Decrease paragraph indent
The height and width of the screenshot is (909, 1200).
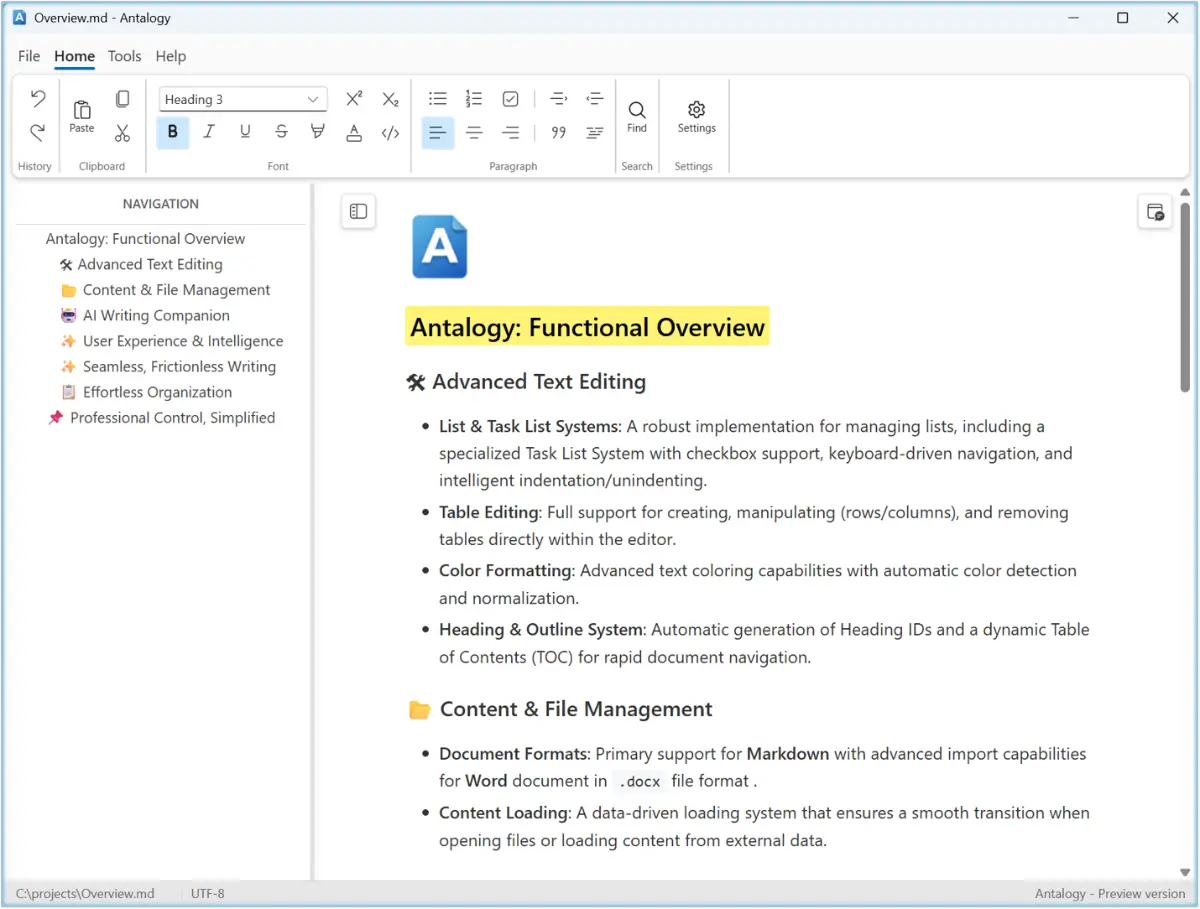(595, 99)
